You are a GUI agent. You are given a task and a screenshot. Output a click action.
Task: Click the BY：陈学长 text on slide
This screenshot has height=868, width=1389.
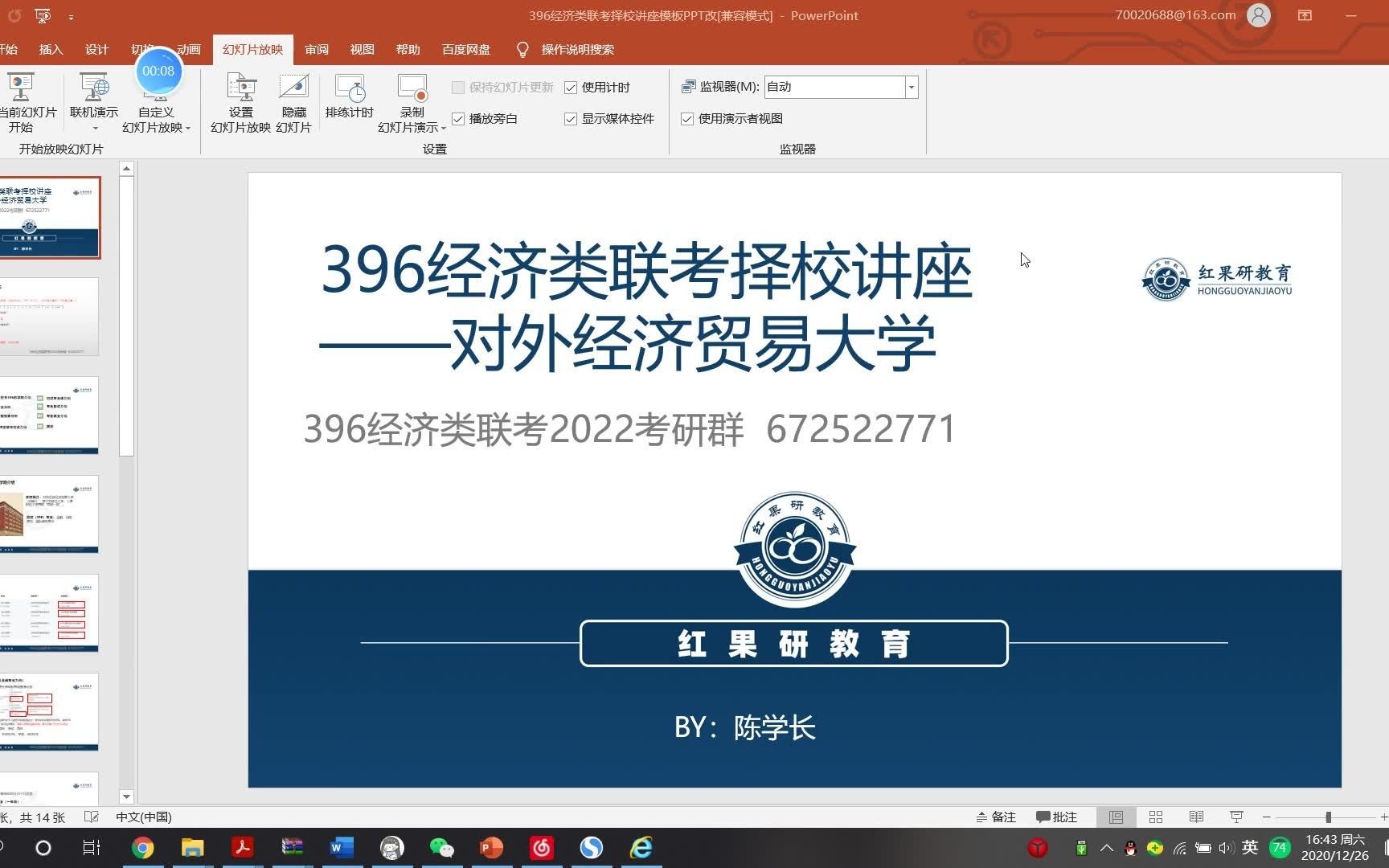745,727
